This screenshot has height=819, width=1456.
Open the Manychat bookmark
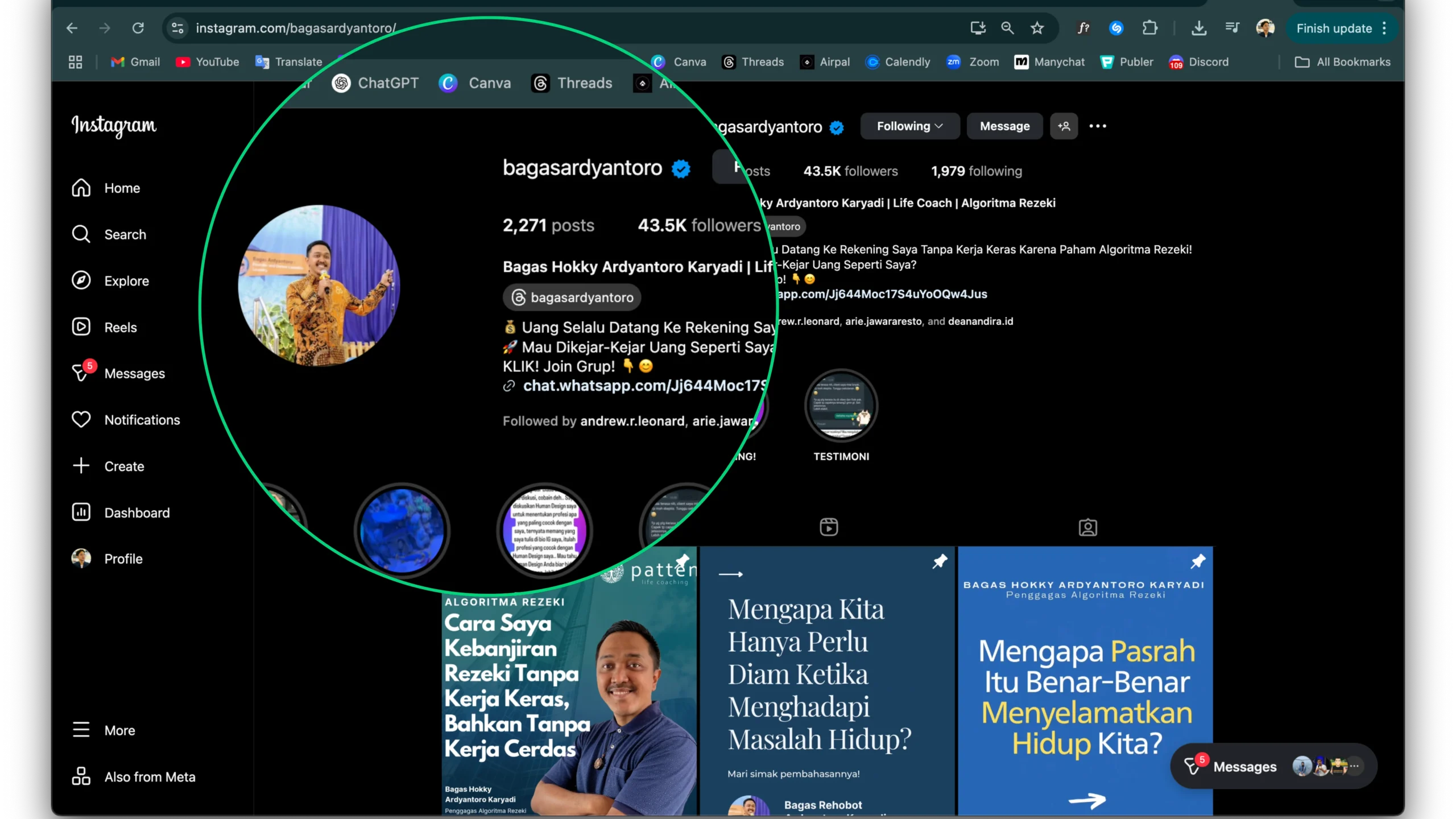click(1049, 62)
